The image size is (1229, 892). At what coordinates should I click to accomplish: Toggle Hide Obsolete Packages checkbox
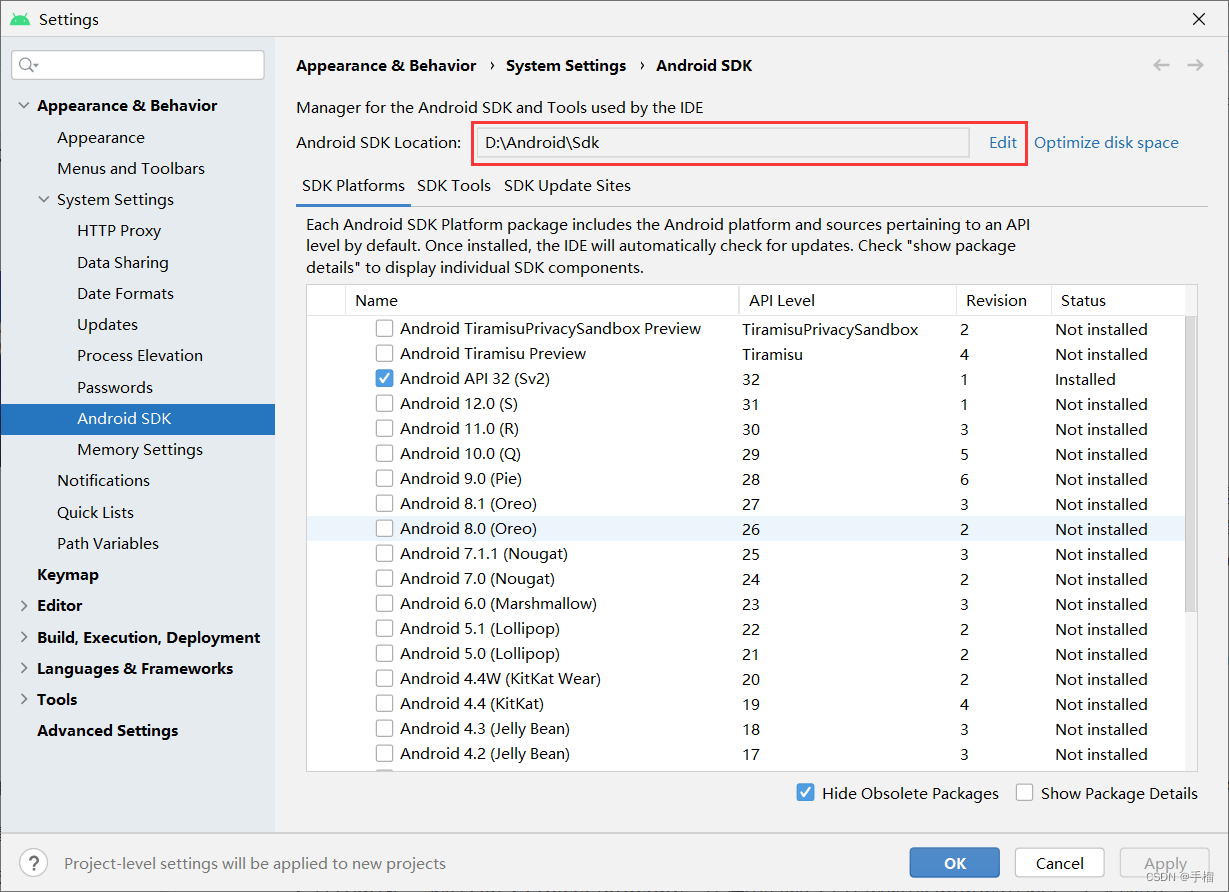coord(805,792)
